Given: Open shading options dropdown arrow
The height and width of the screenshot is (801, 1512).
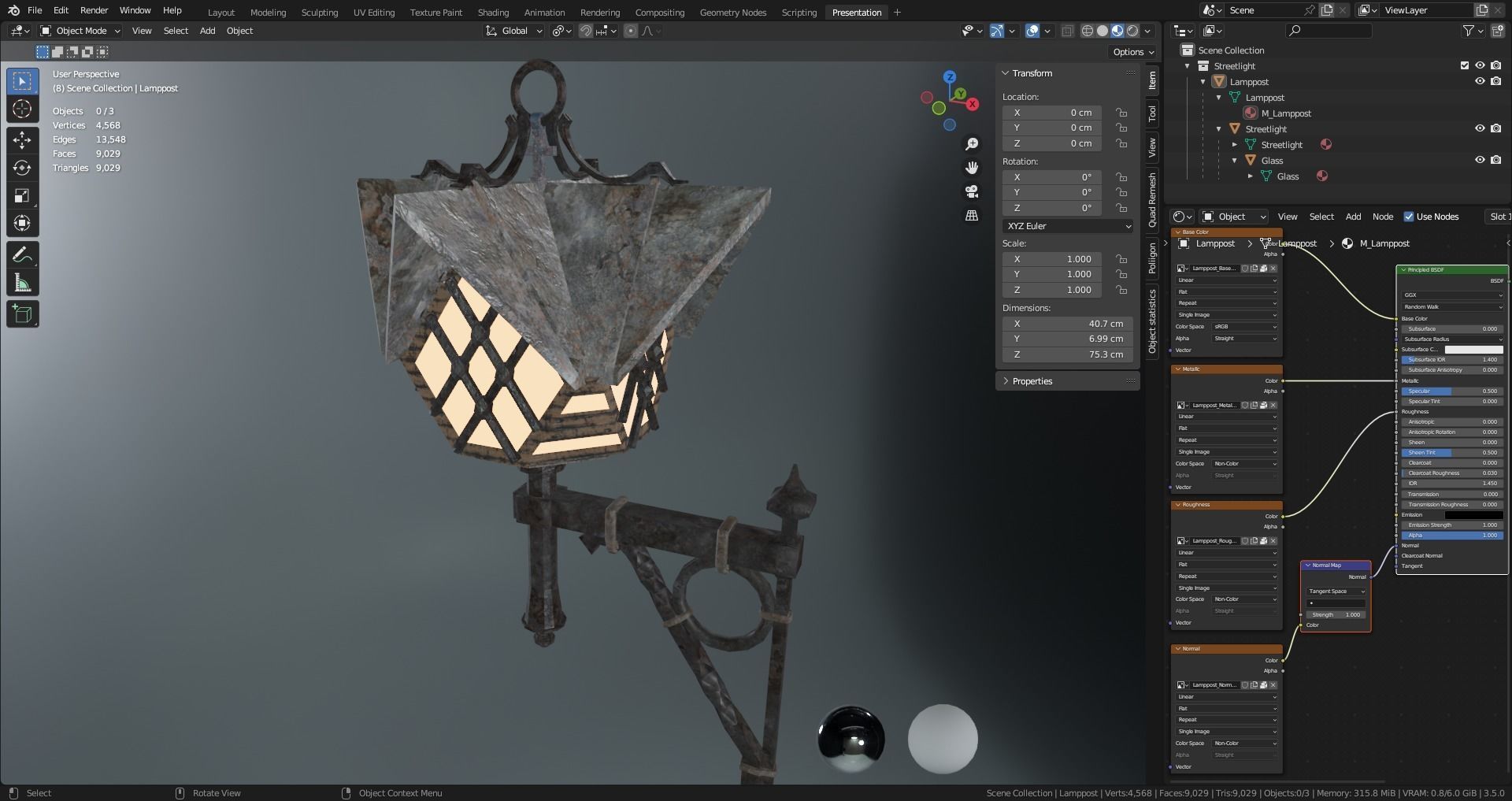Looking at the screenshot, I should point(1147,31).
